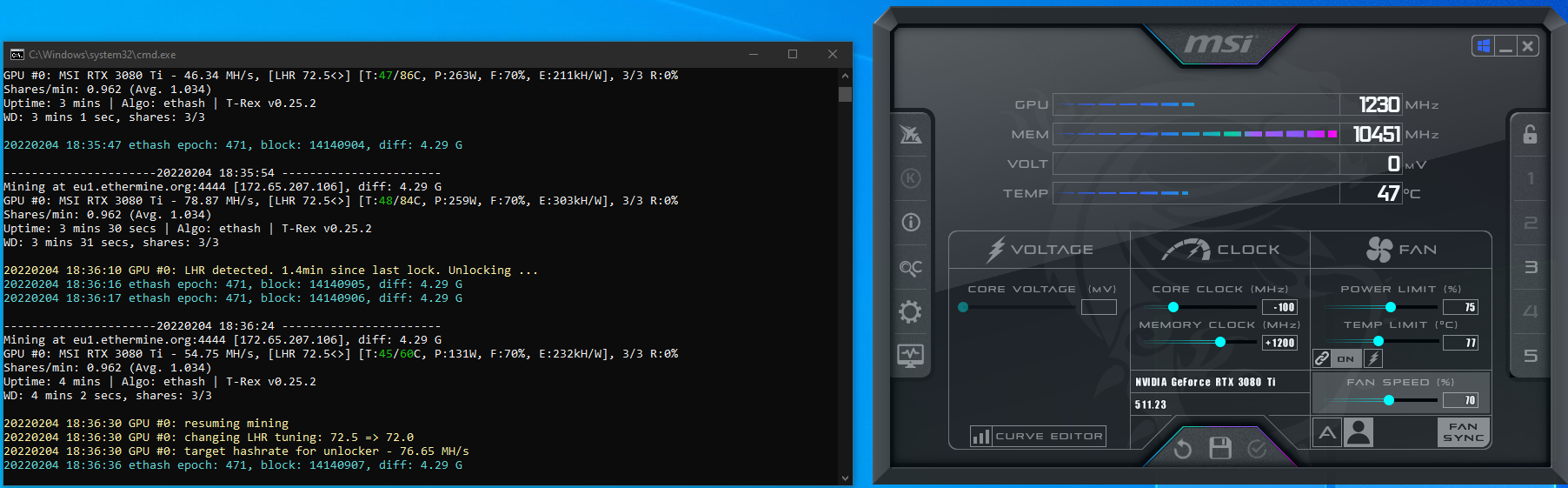The image size is (1568, 488).
Task: Open the Curve Editor
Action: [x=1038, y=436]
